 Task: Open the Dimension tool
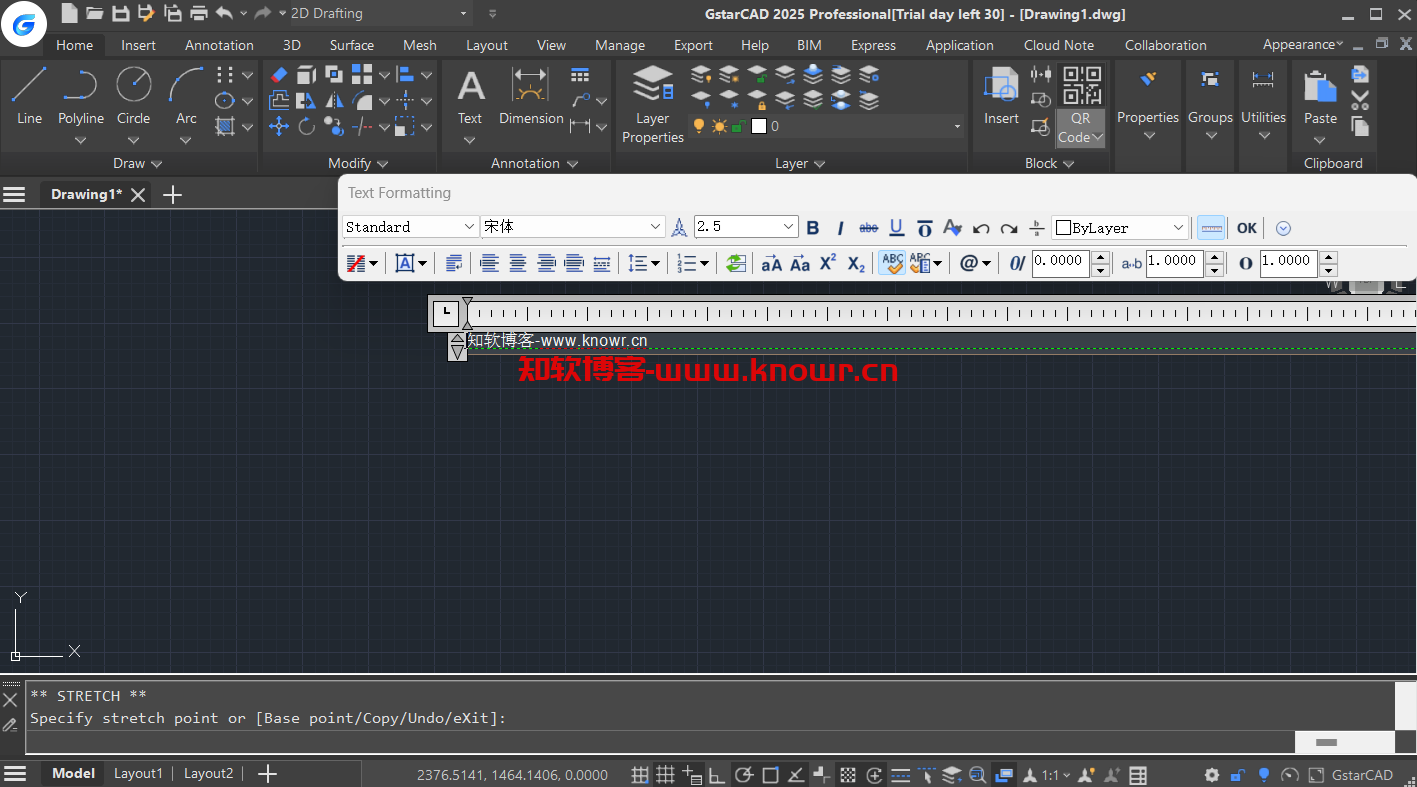click(531, 96)
